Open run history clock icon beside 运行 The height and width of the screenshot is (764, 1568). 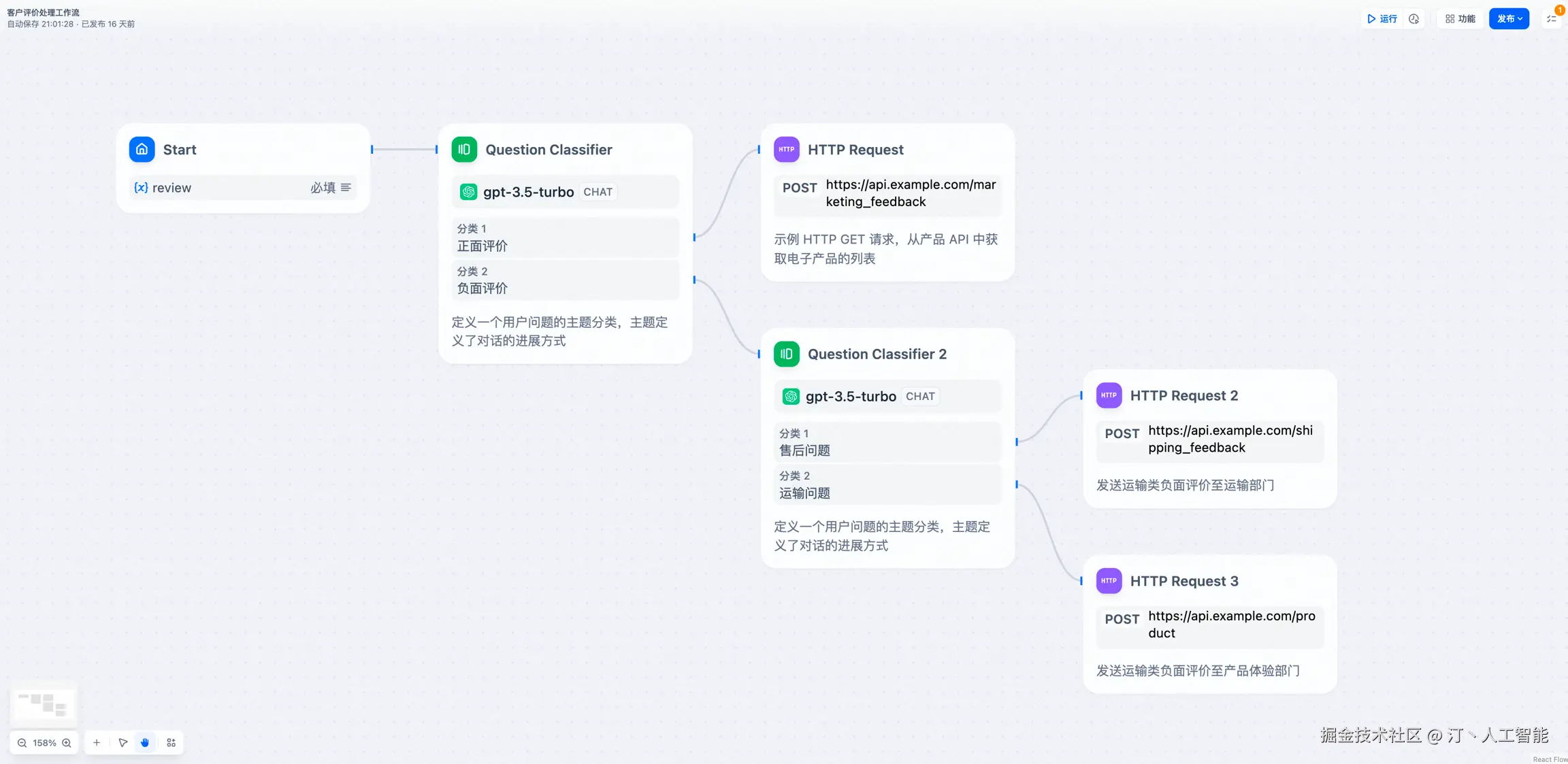1414,18
